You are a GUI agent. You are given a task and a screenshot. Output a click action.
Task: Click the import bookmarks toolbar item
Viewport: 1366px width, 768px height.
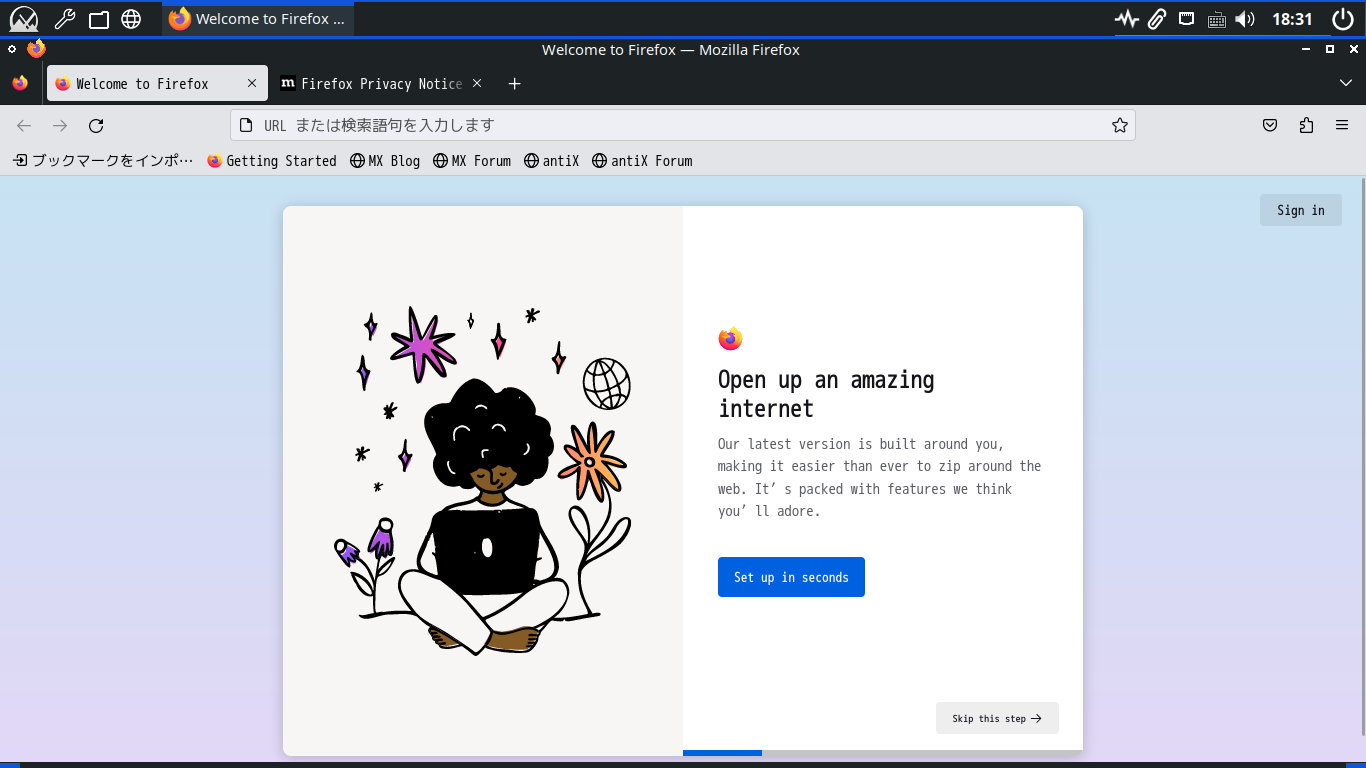coord(103,160)
